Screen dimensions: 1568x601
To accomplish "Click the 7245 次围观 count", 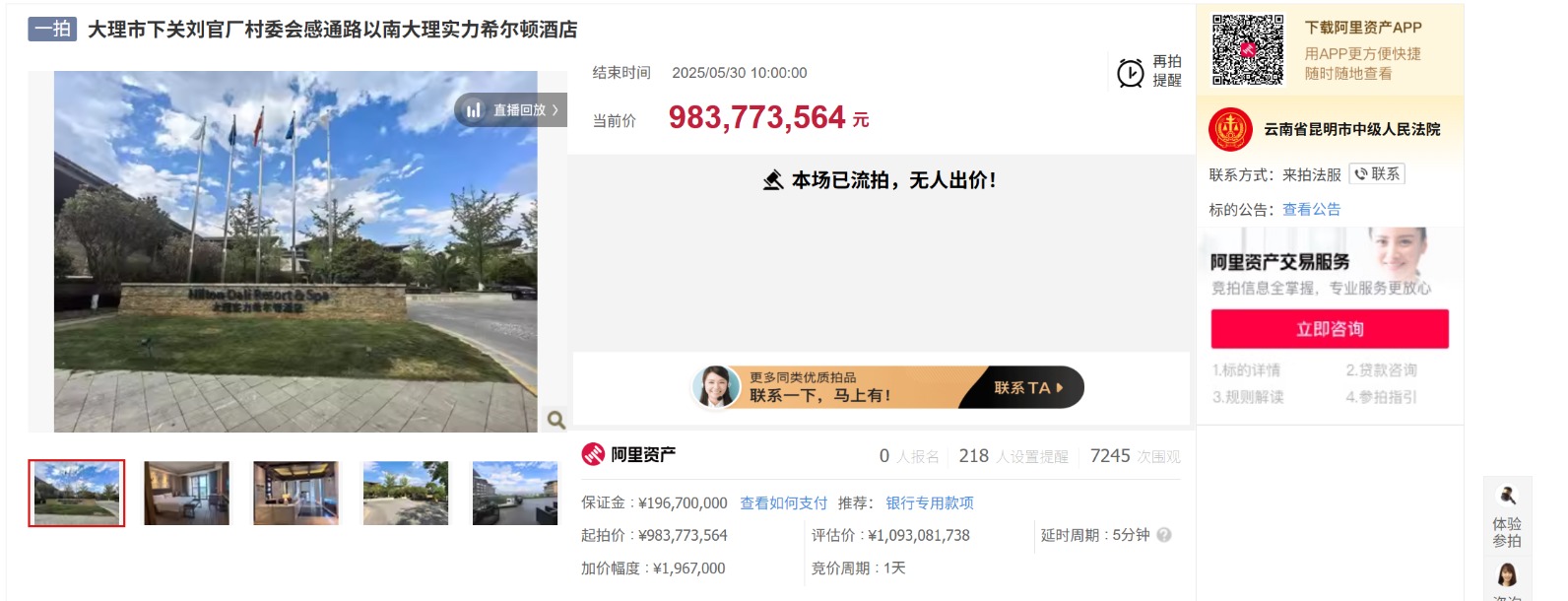I will pos(1135,456).
